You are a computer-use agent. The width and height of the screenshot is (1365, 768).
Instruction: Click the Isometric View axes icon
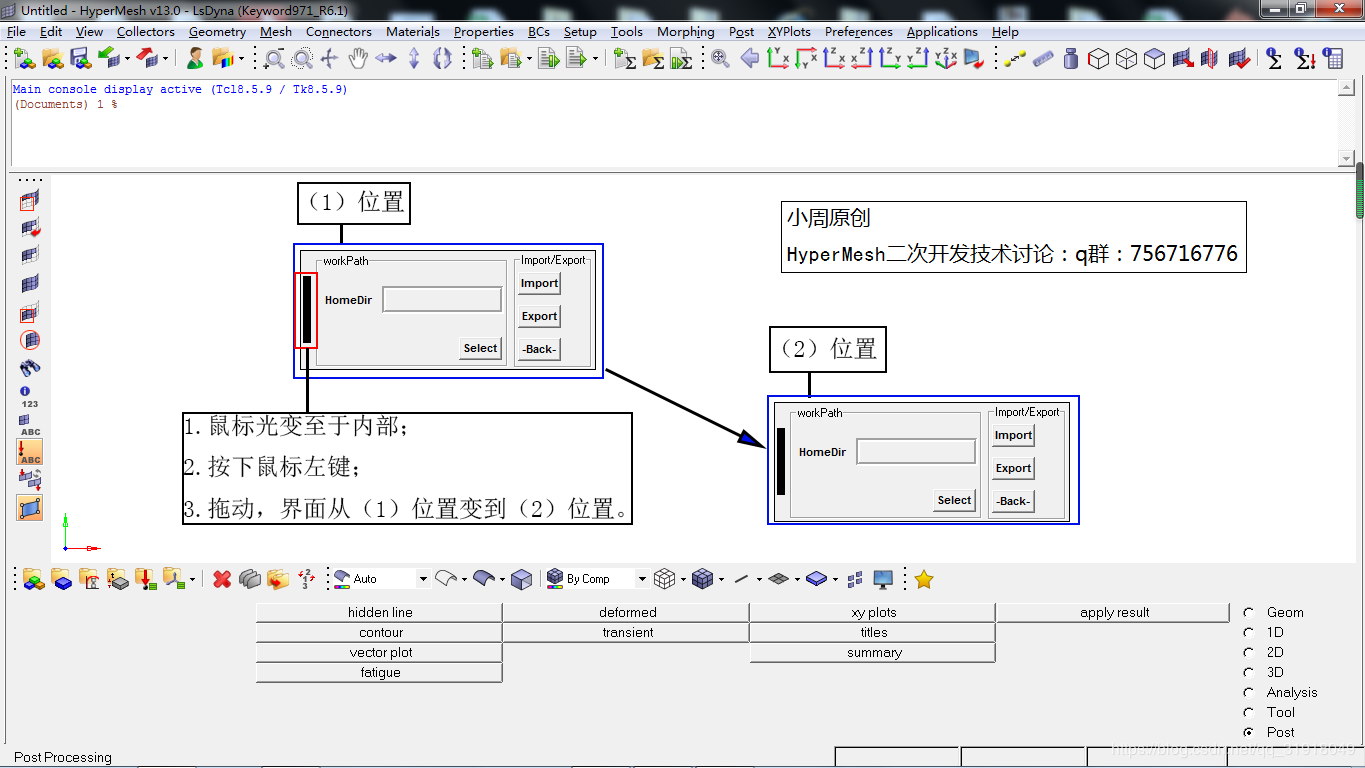pos(946,59)
